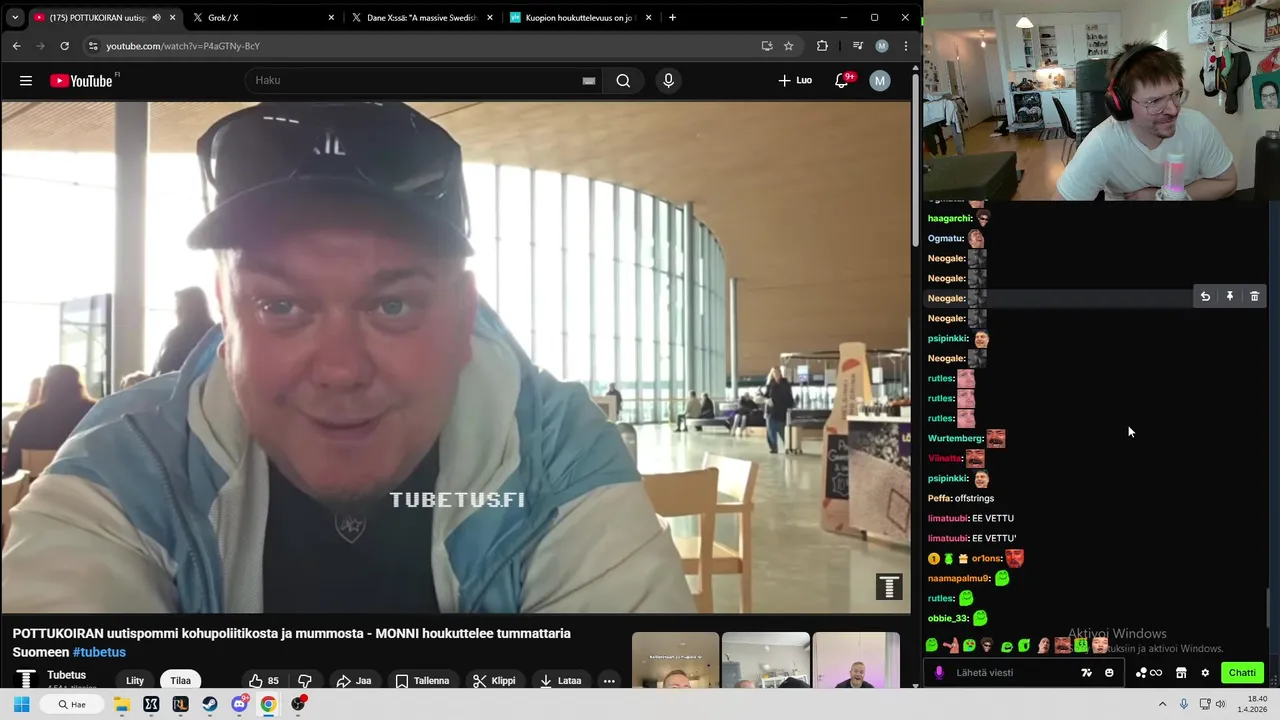Viewport: 1280px width, 720px height.
Task: Open Chrome media controls icon
Action: coord(858,46)
